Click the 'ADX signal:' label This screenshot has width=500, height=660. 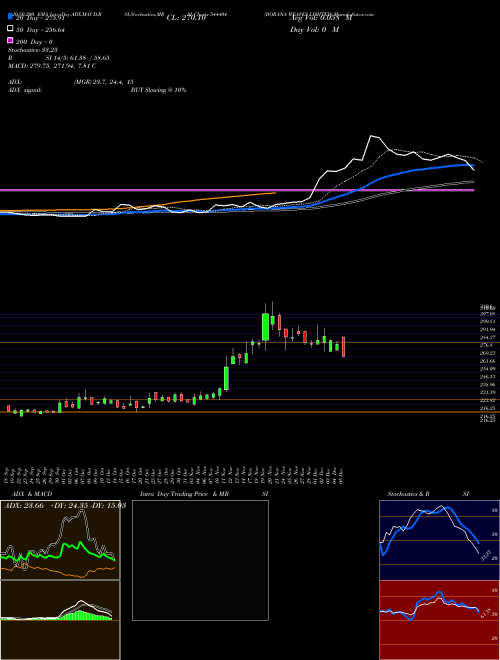coord(25,90)
